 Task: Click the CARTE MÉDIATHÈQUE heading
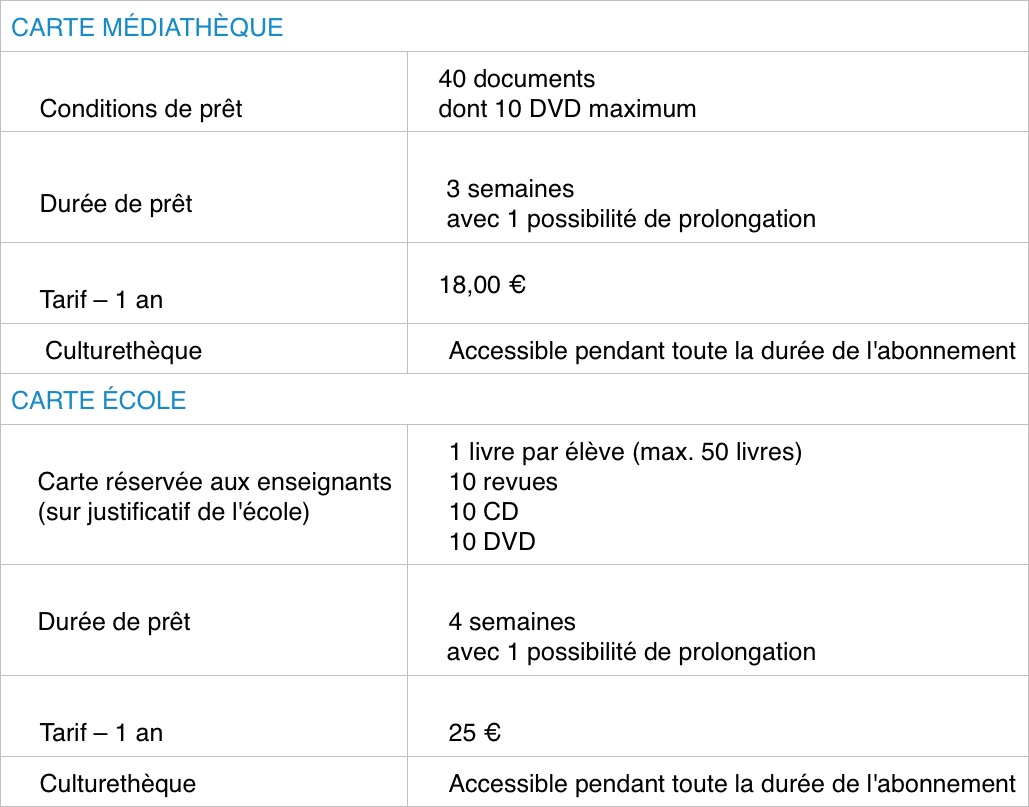point(147,27)
